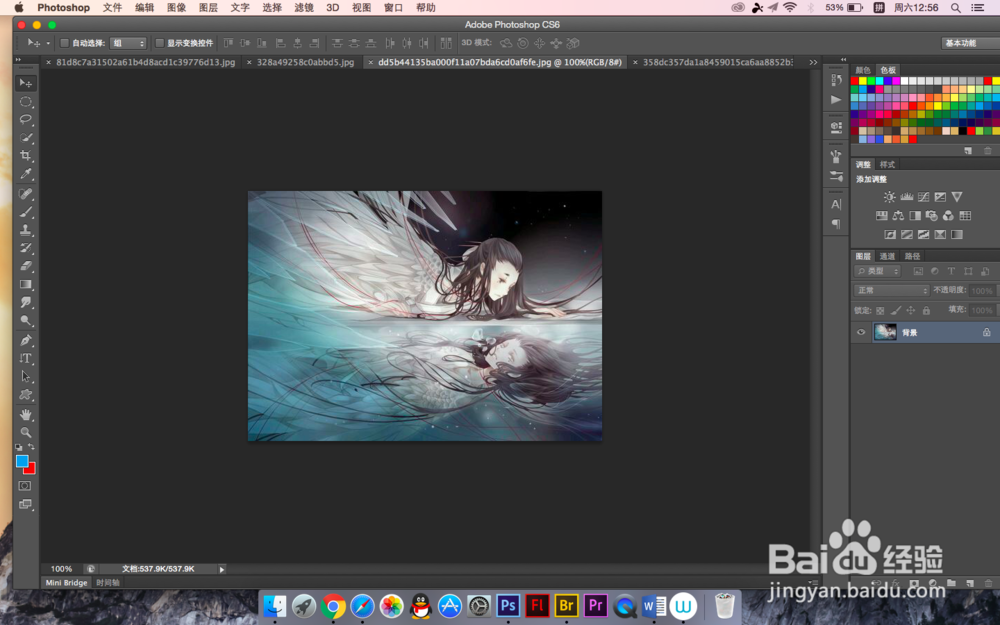
Task: Select the Pen tool
Action: click(26, 341)
